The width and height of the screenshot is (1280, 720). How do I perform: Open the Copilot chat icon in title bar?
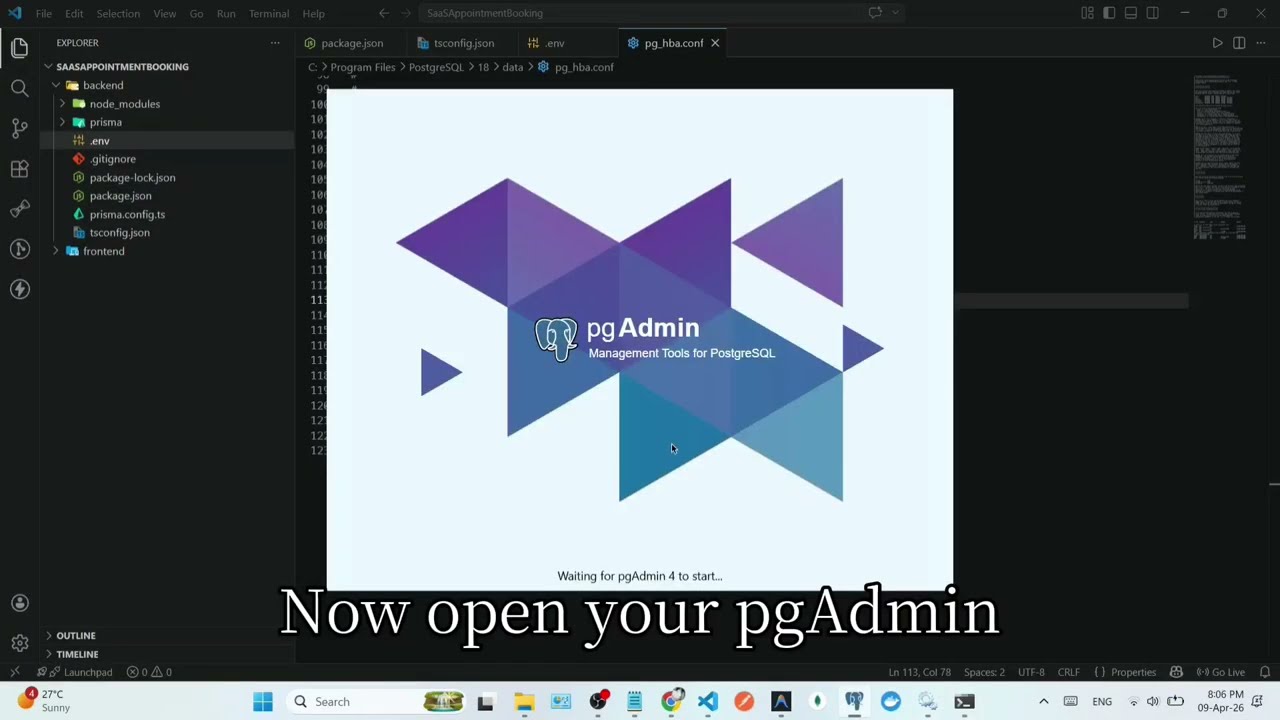[875, 13]
